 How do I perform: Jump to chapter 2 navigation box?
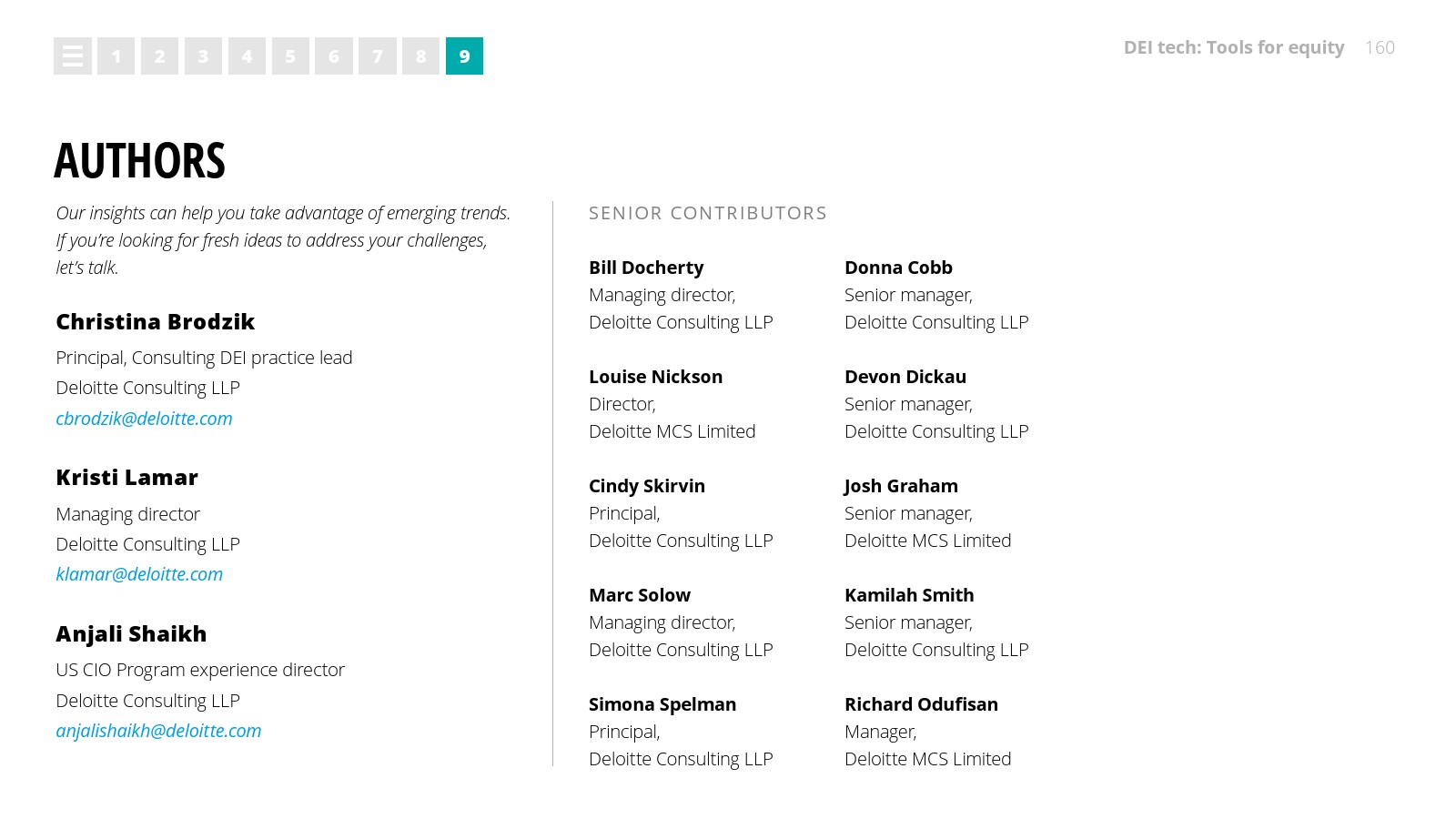click(159, 56)
